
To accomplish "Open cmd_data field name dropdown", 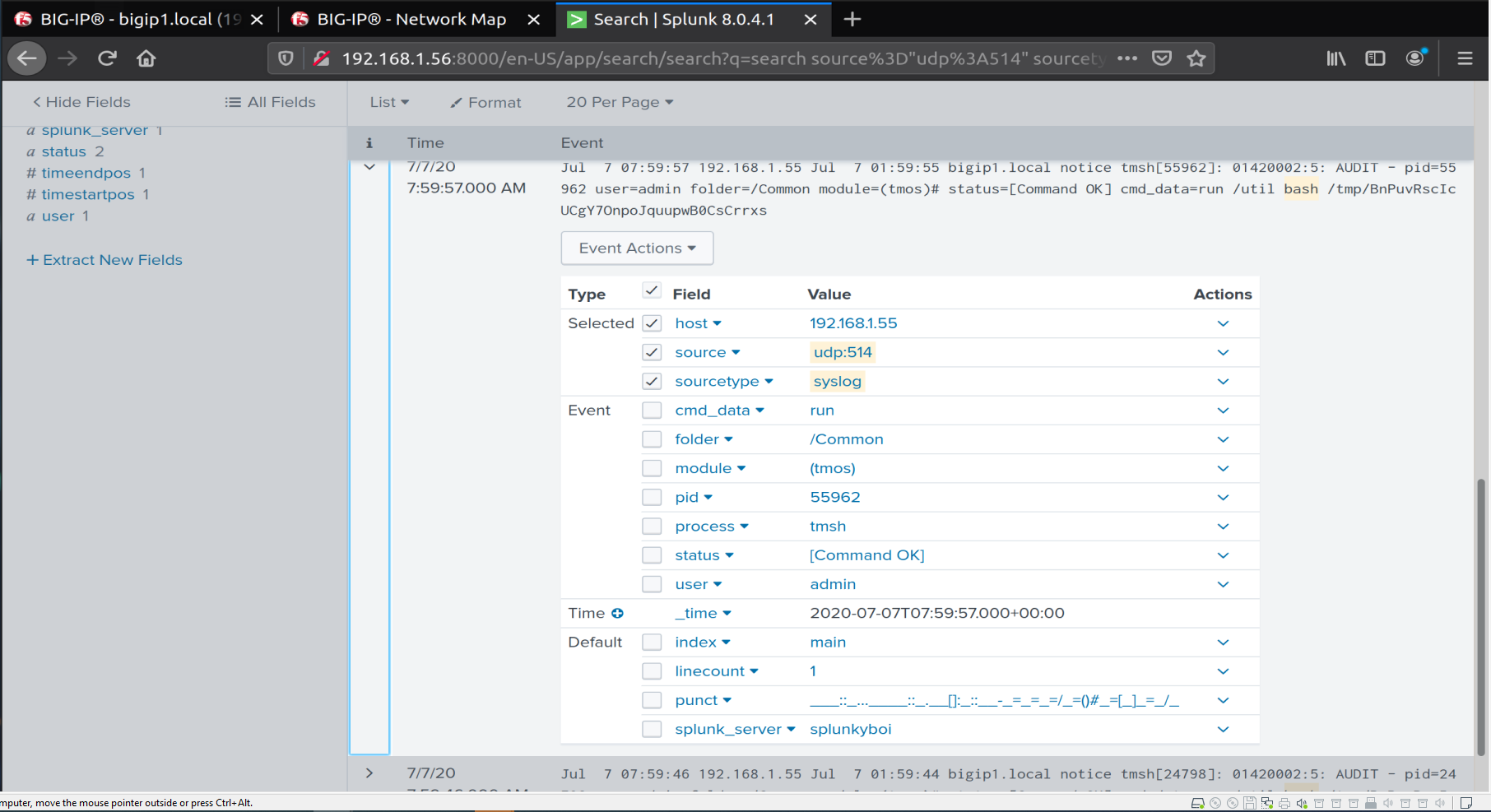I will click(719, 410).
